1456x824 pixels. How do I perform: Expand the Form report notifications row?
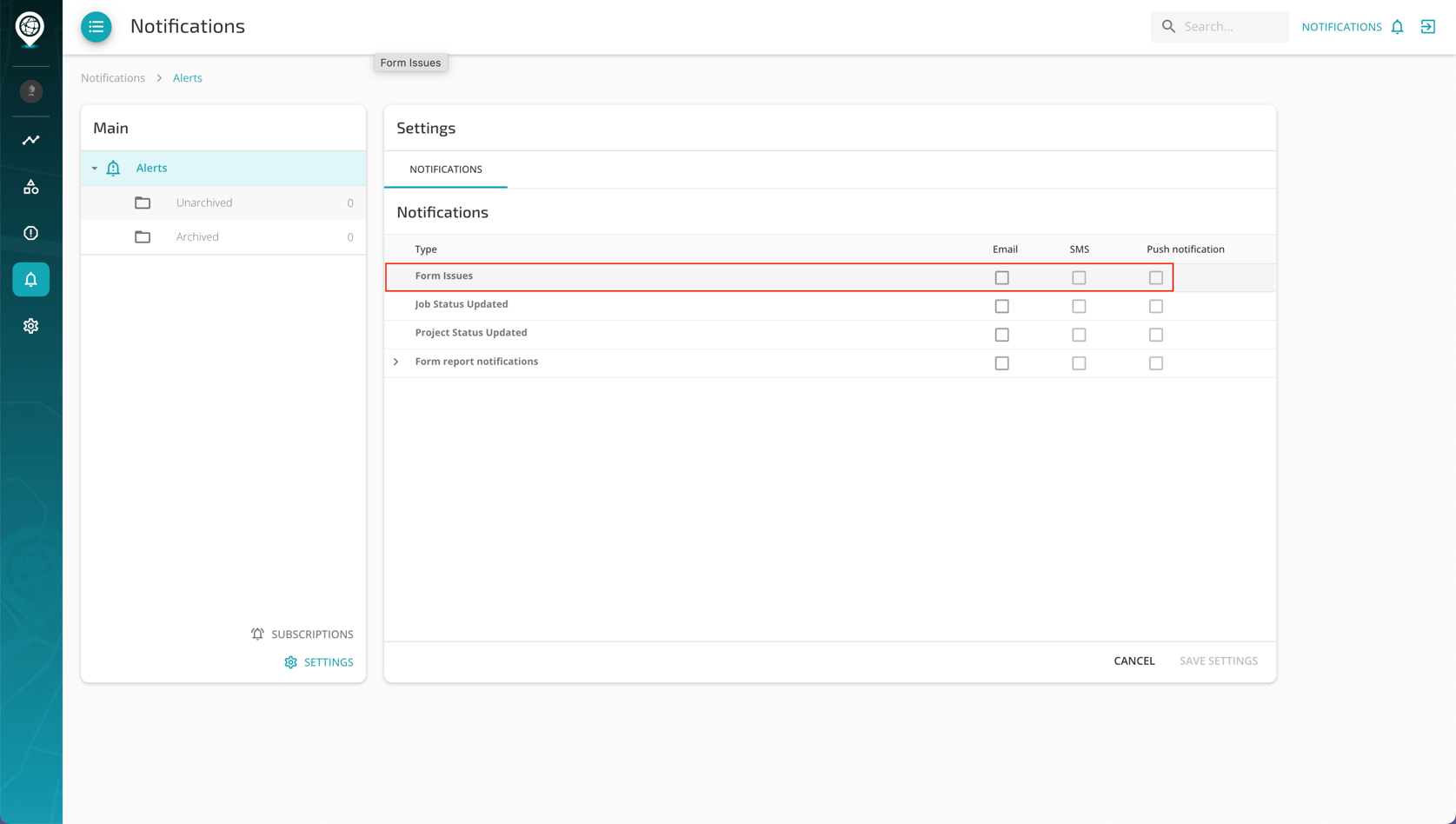[x=396, y=362]
